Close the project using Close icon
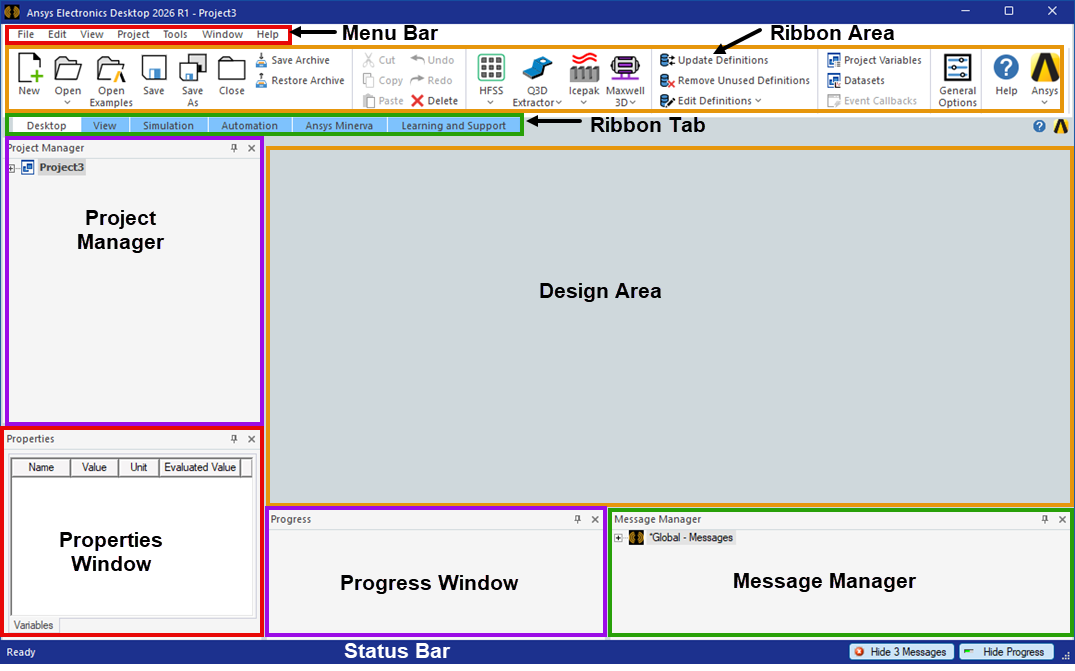The width and height of the screenshot is (1075, 671). point(232,69)
